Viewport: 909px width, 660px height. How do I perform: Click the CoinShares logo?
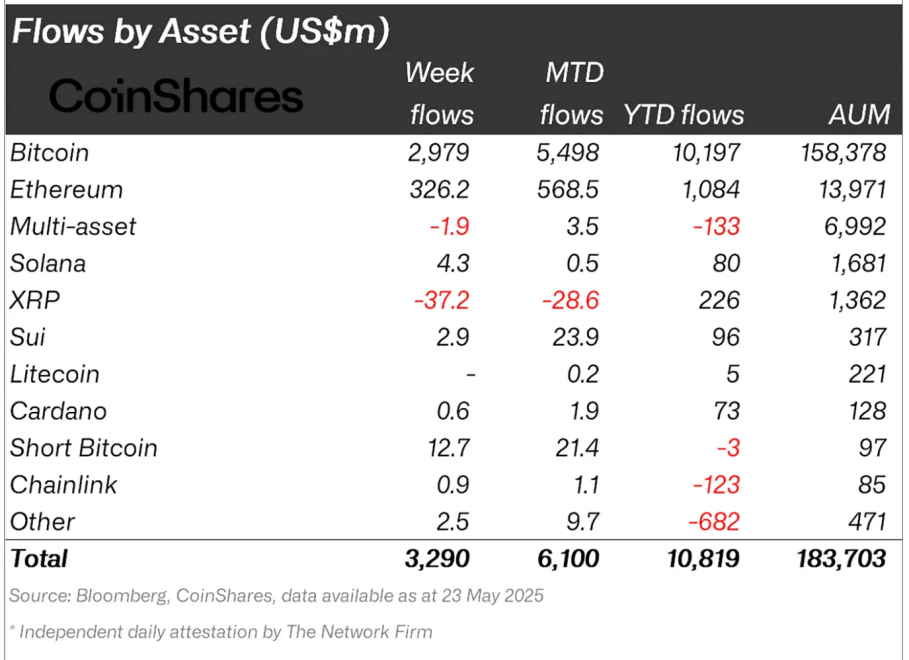(x=176, y=97)
